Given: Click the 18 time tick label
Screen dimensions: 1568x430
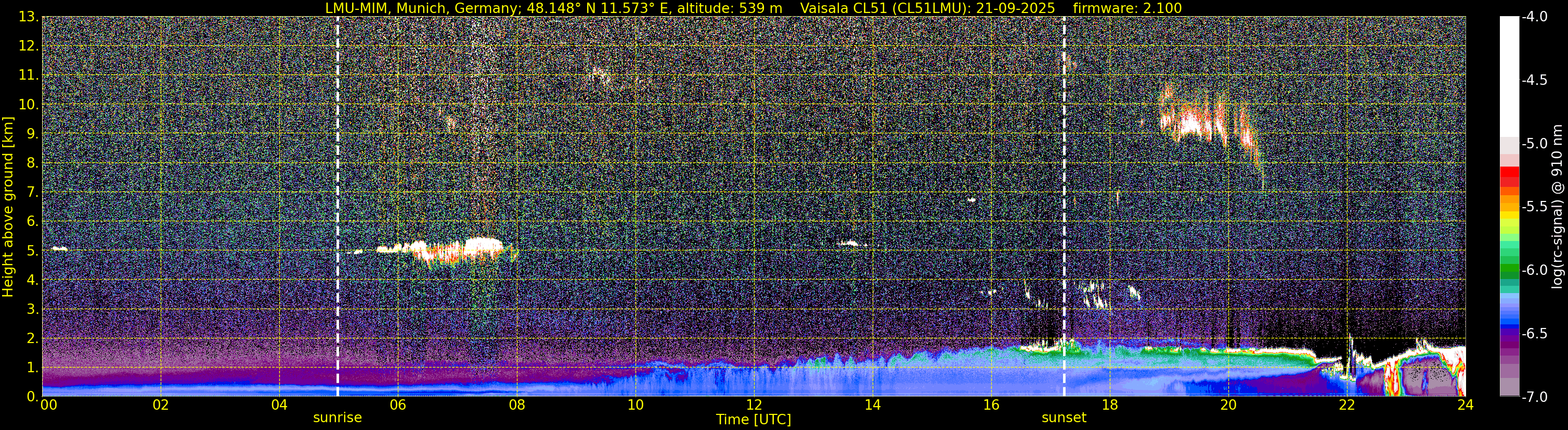Looking at the screenshot, I should (1110, 405).
